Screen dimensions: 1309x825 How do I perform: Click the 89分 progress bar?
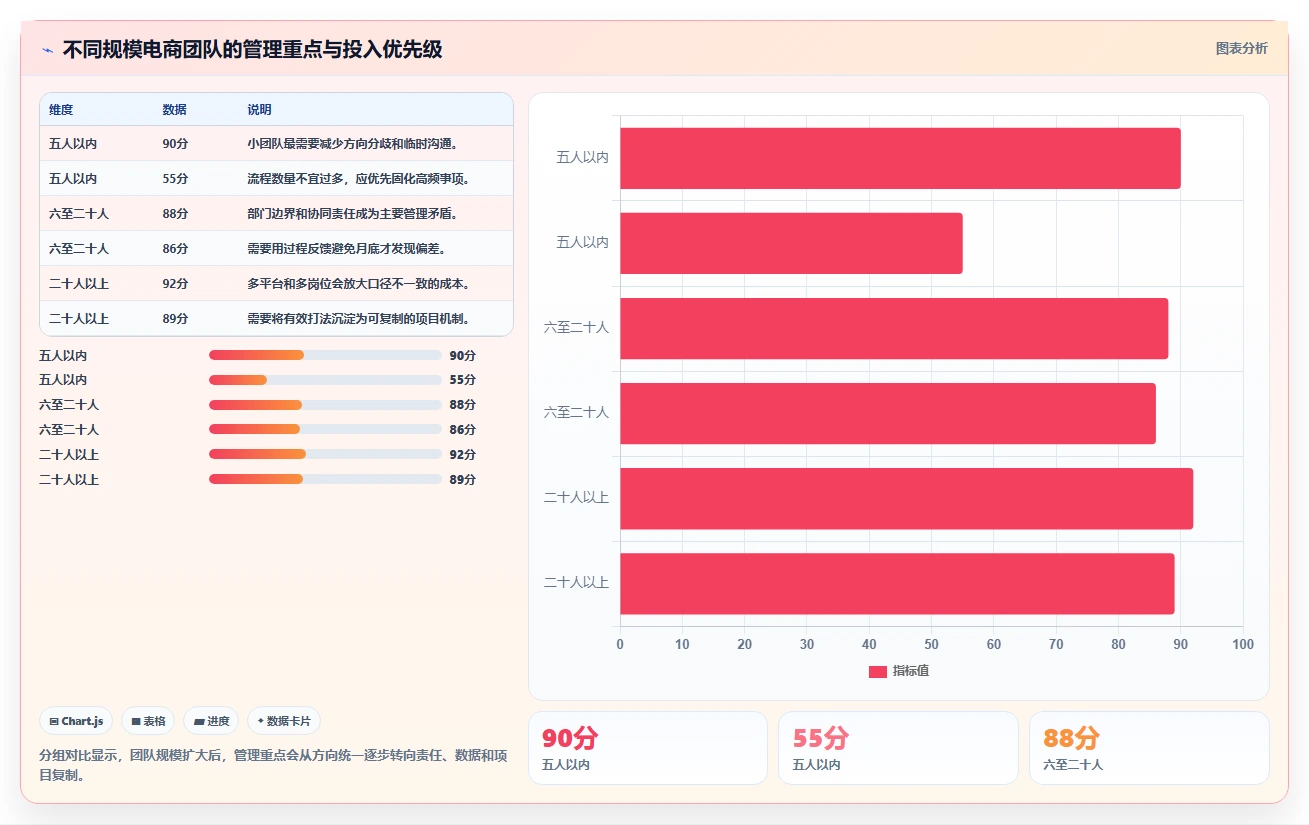click(325, 479)
